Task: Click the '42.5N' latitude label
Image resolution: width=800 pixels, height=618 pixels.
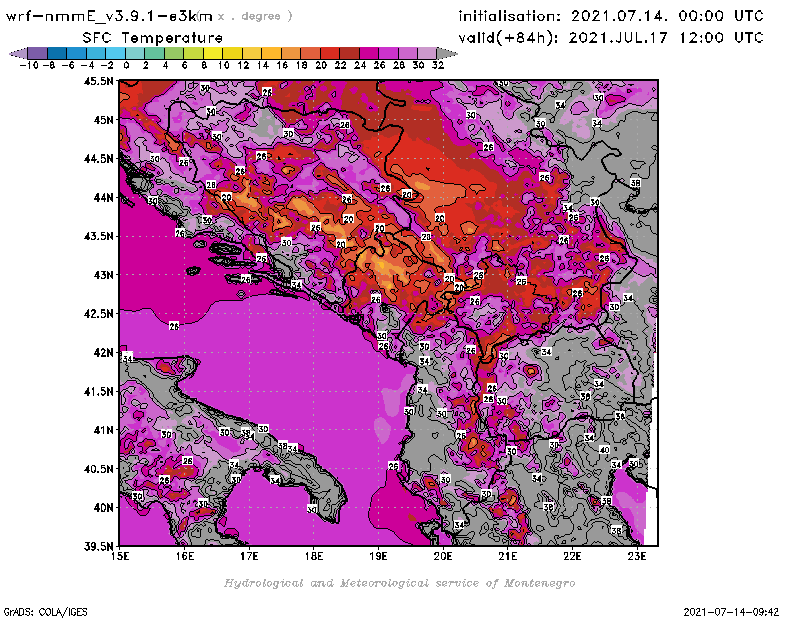Action: [99, 314]
